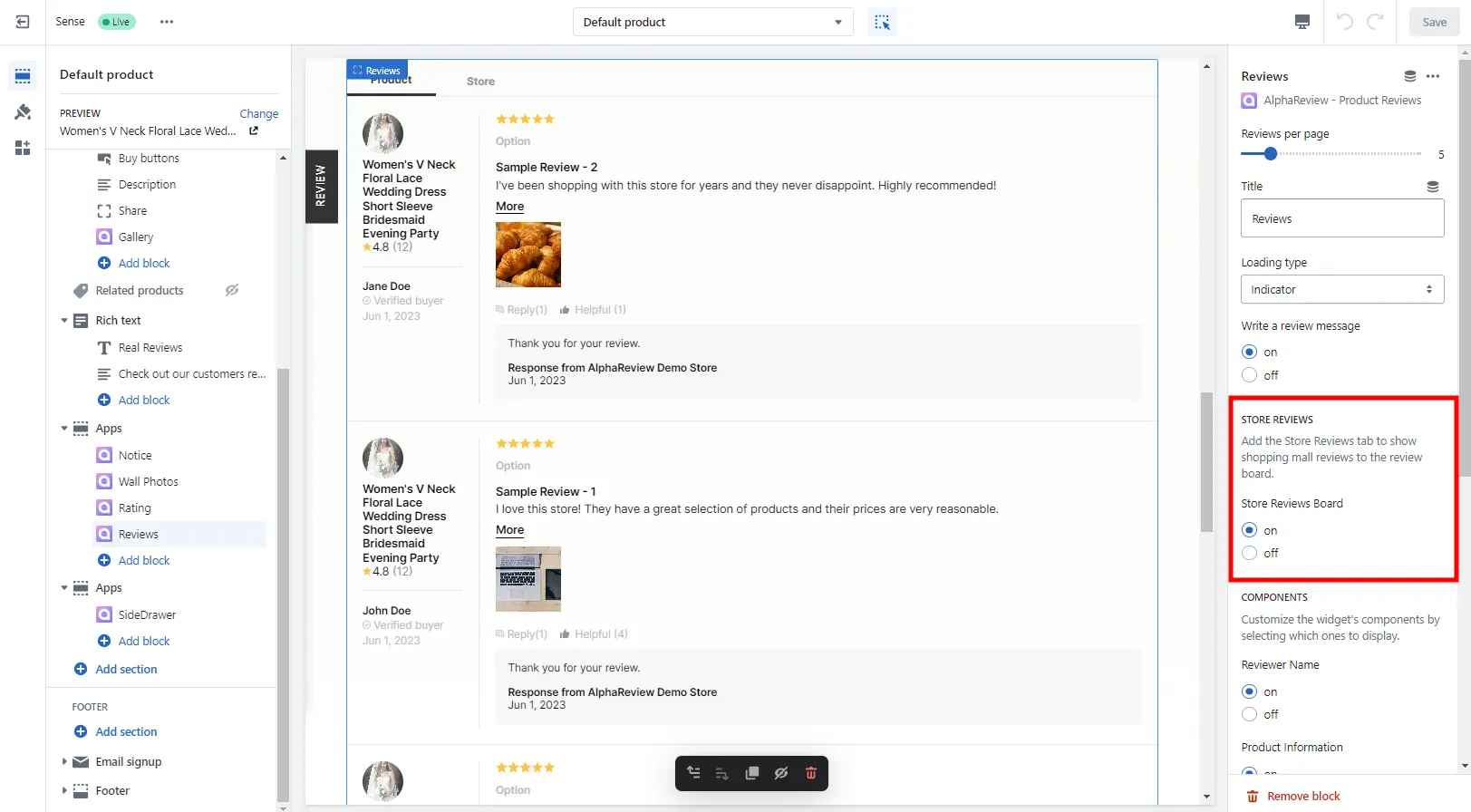Add block below Gallery
The width and height of the screenshot is (1471, 812).
point(134,264)
